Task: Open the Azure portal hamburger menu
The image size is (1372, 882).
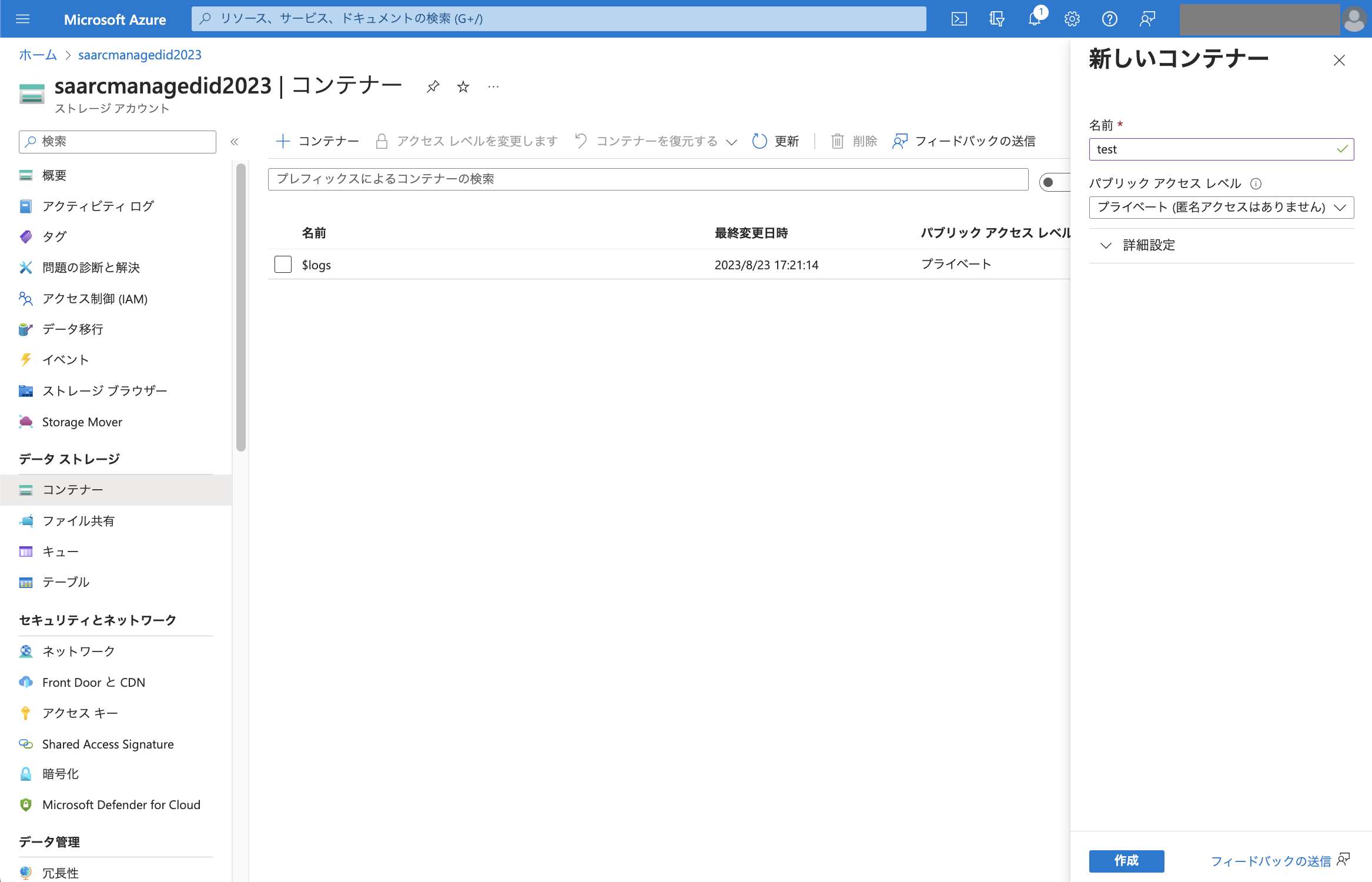Action: pyautogui.click(x=22, y=19)
